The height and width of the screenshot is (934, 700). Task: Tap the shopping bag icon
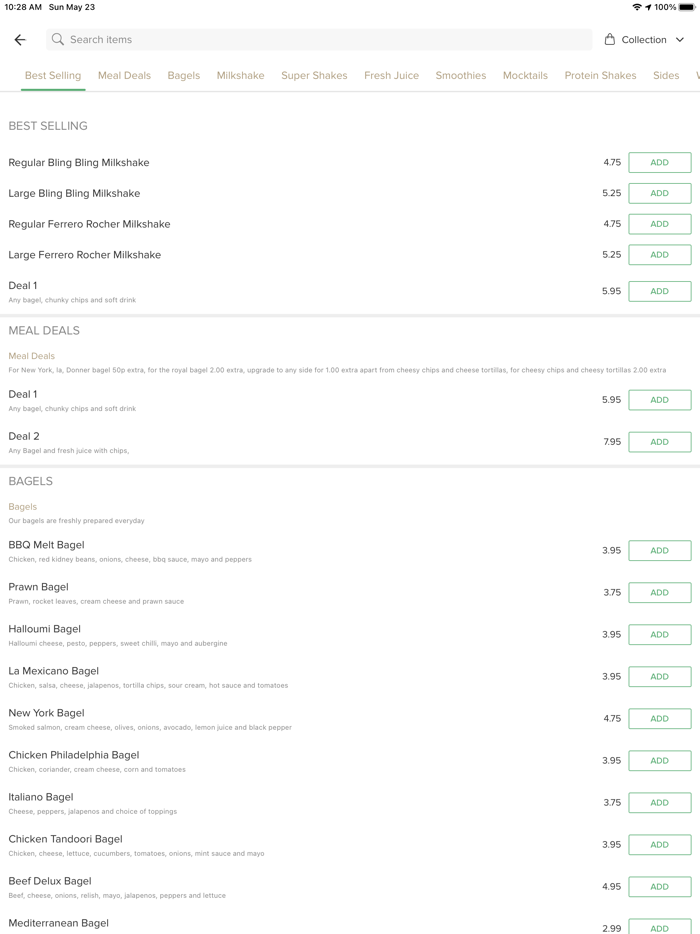[610, 40]
